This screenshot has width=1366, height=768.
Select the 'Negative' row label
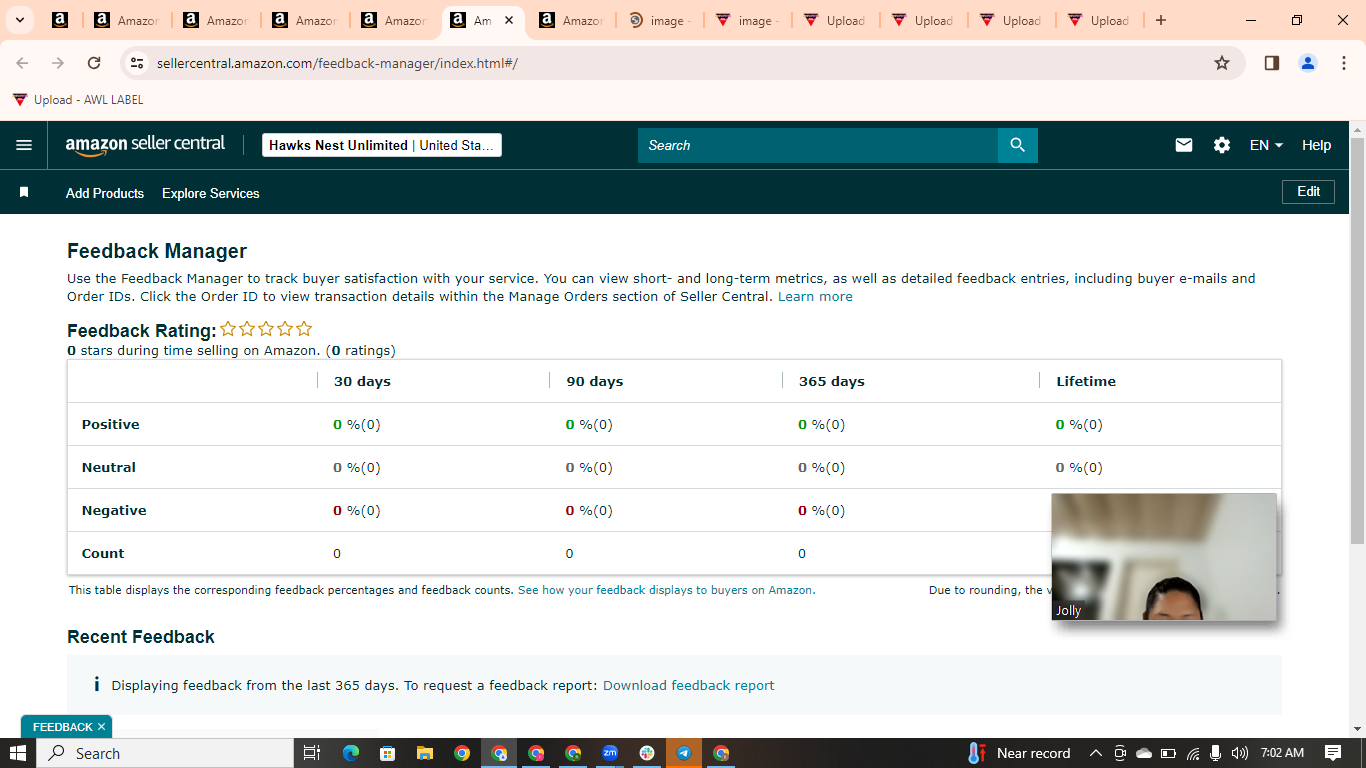click(114, 510)
